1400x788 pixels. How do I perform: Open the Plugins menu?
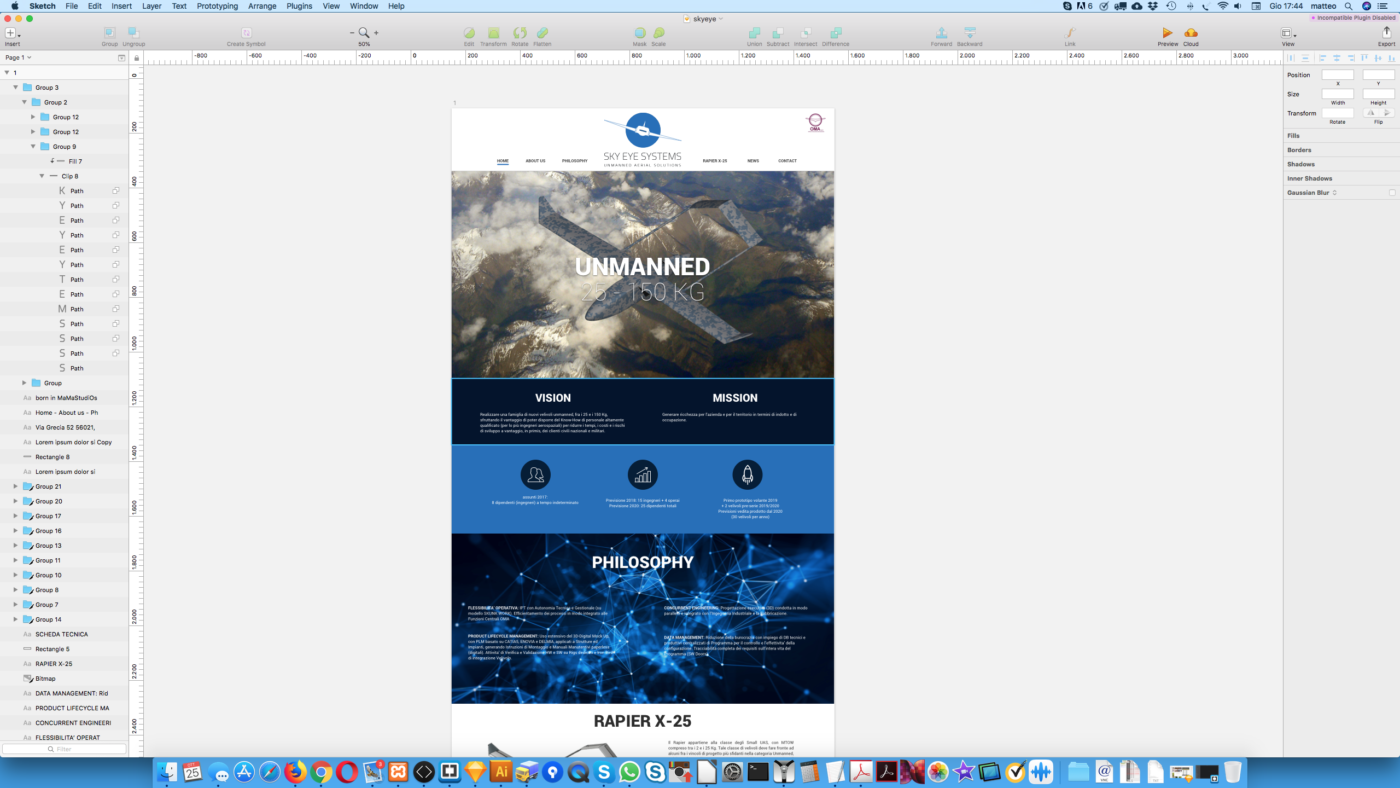299,6
